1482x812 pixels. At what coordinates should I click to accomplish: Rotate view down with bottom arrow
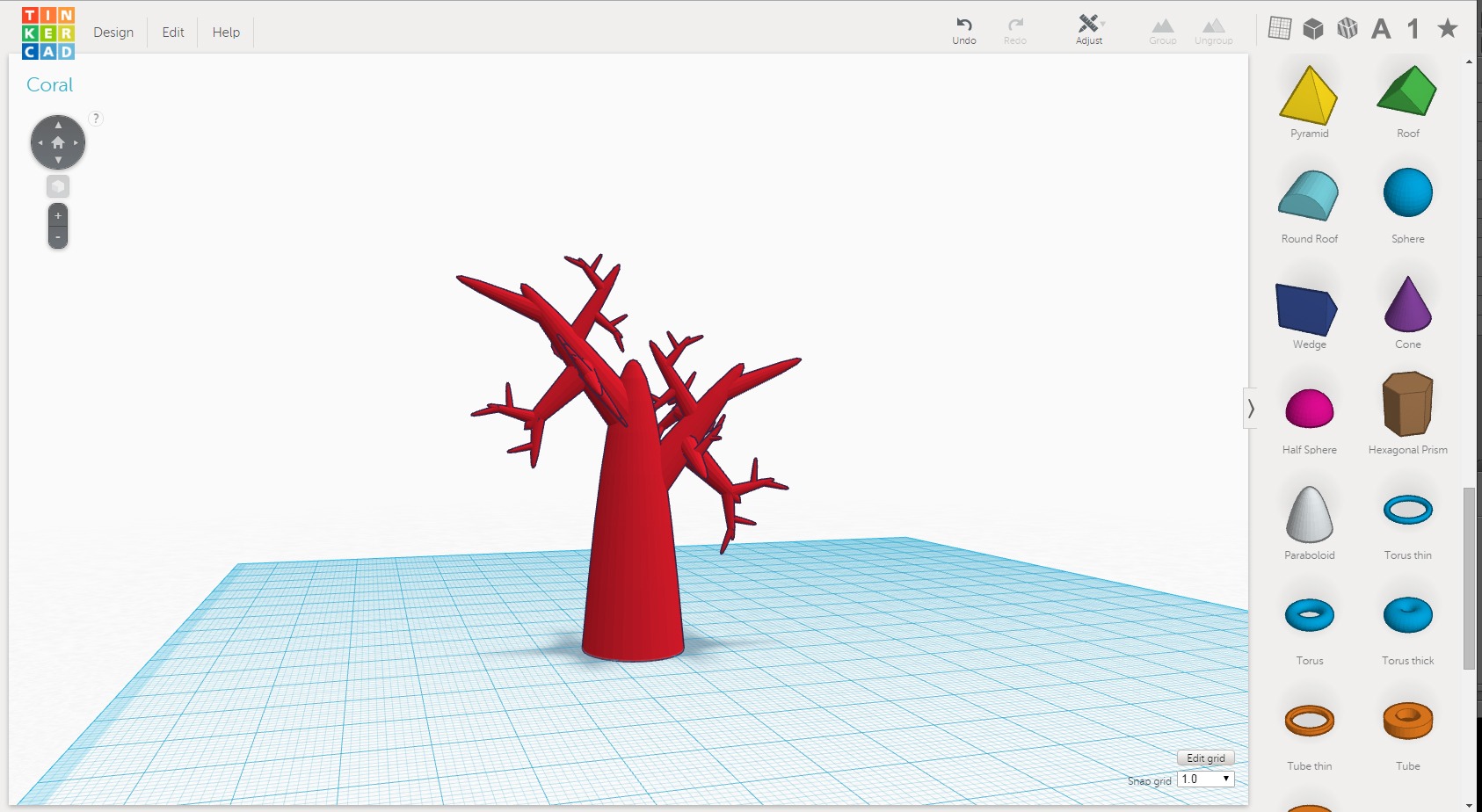[x=58, y=160]
